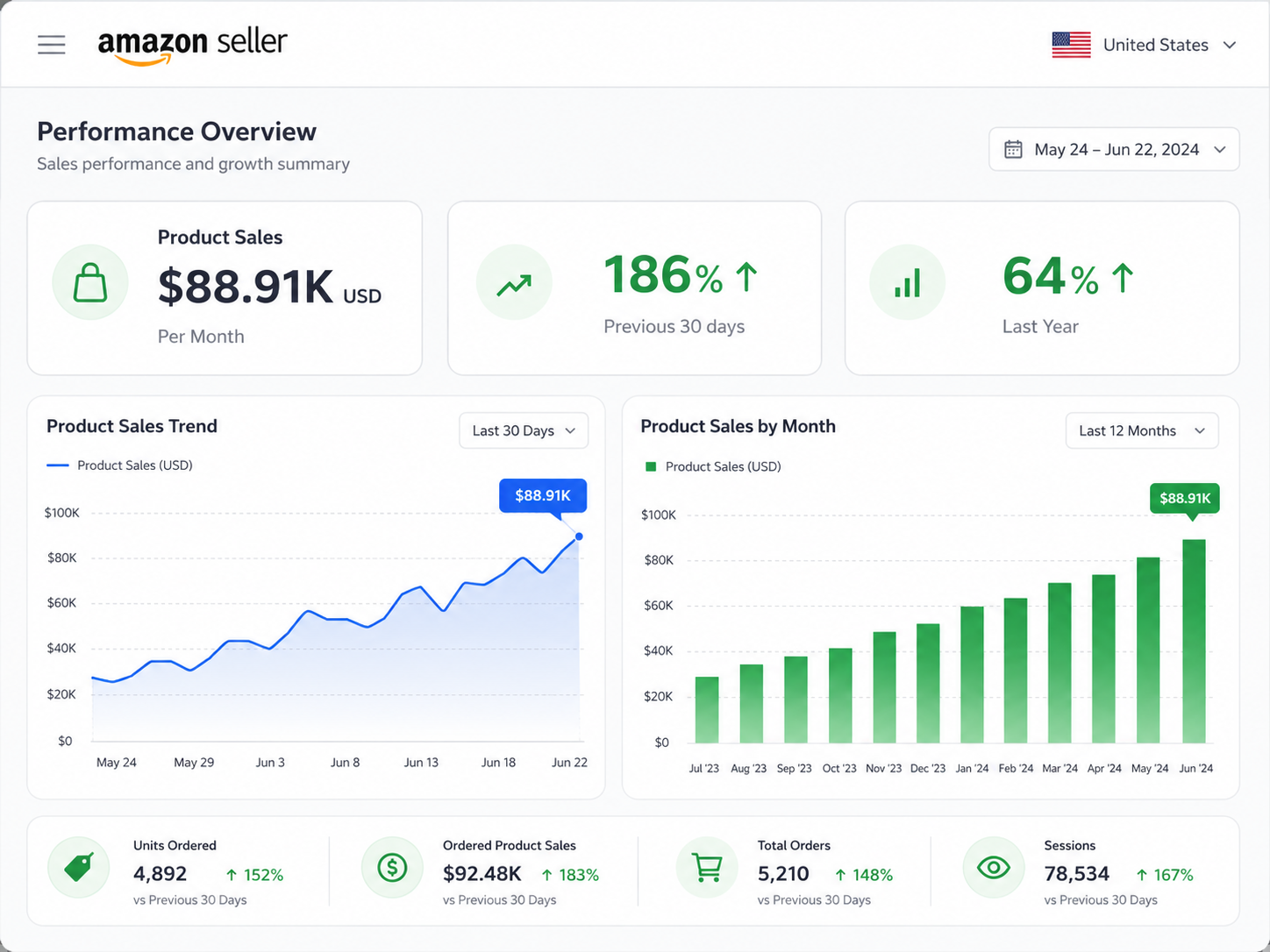Image resolution: width=1270 pixels, height=952 pixels.
Task: Click the Previous 30 days label
Action: point(674,326)
